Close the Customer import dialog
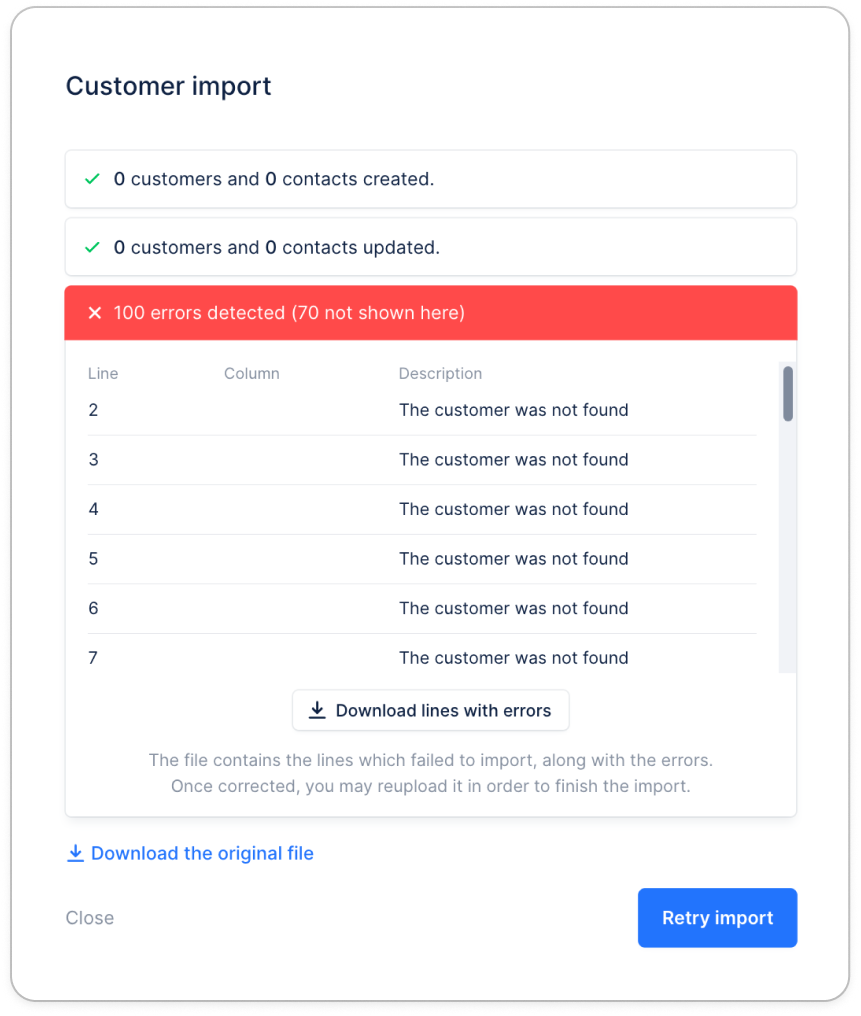 [90, 918]
